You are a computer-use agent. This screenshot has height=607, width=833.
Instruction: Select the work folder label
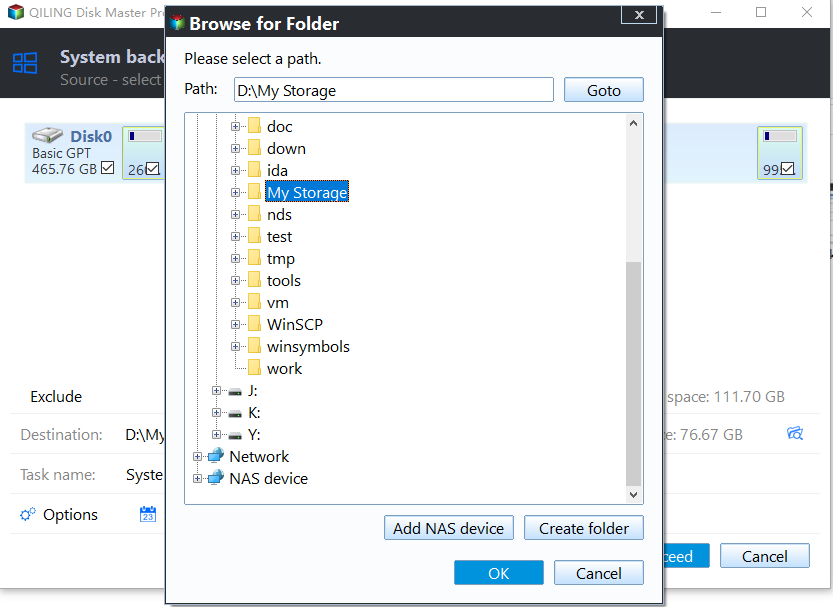point(284,369)
